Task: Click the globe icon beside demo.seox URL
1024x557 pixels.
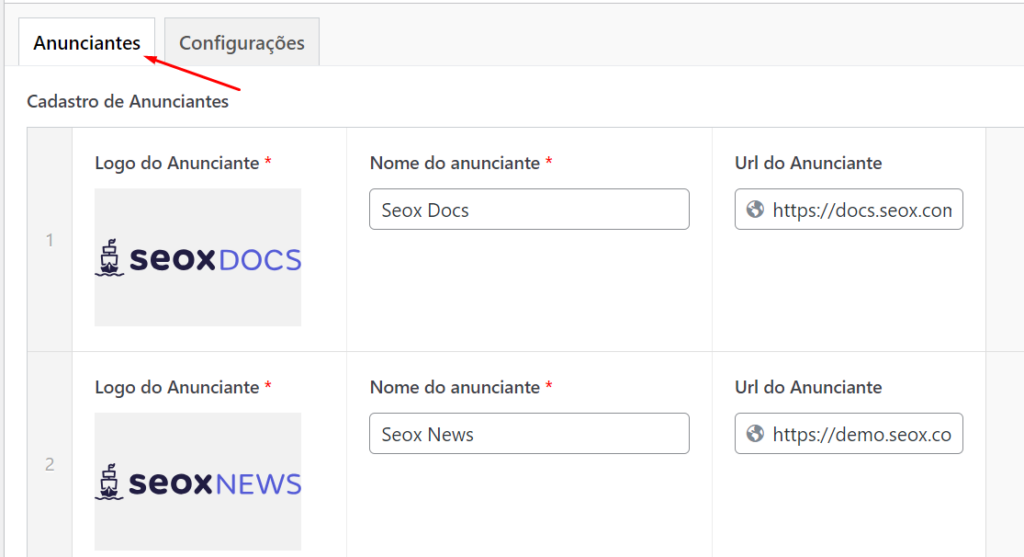Action: click(x=756, y=433)
